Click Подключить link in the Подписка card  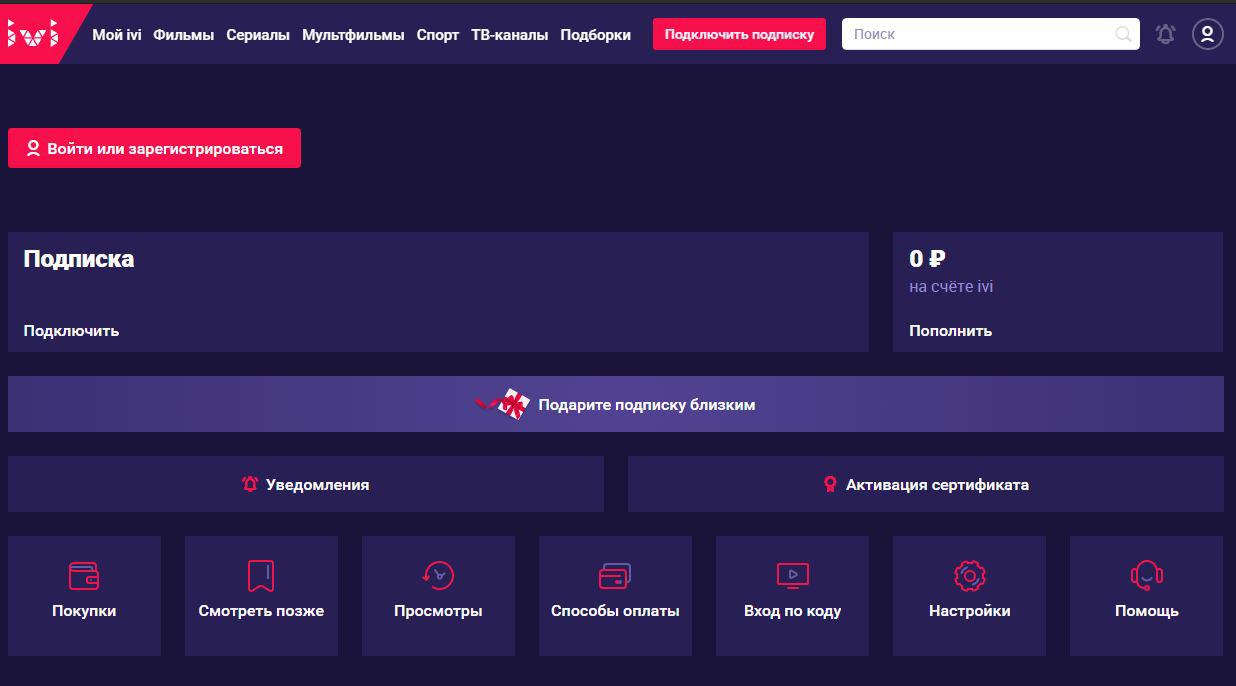(x=71, y=331)
